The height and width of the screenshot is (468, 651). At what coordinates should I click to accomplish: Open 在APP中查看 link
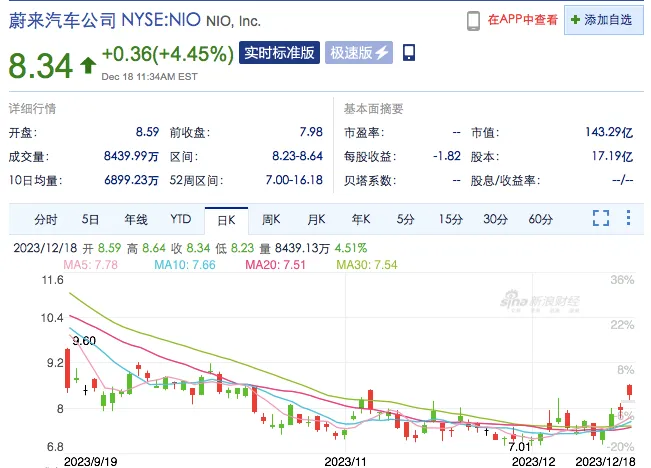(523, 20)
